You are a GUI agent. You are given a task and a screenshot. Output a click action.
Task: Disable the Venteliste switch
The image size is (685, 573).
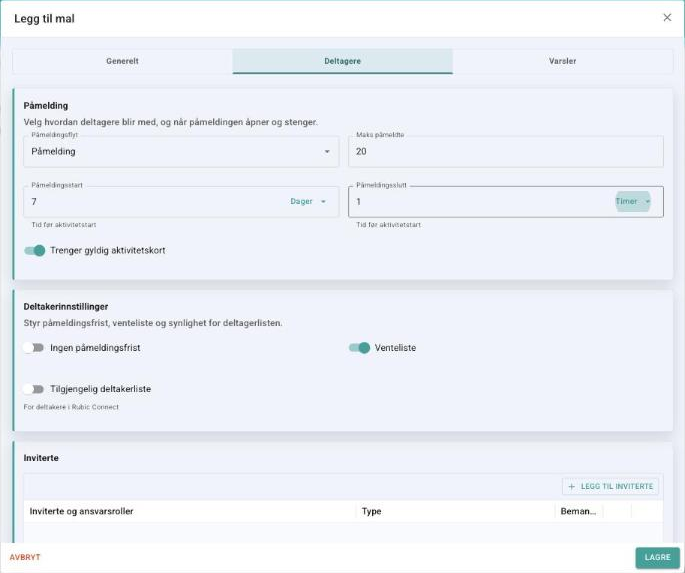tap(359, 348)
